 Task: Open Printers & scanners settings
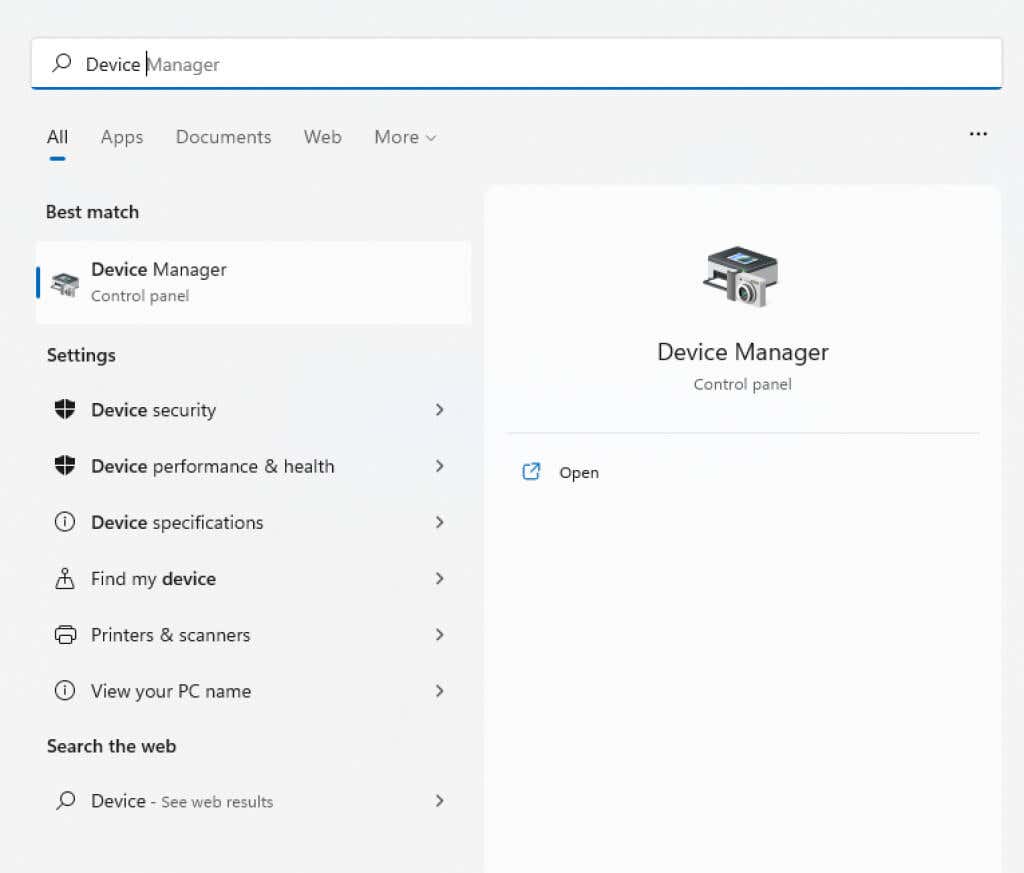click(251, 634)
